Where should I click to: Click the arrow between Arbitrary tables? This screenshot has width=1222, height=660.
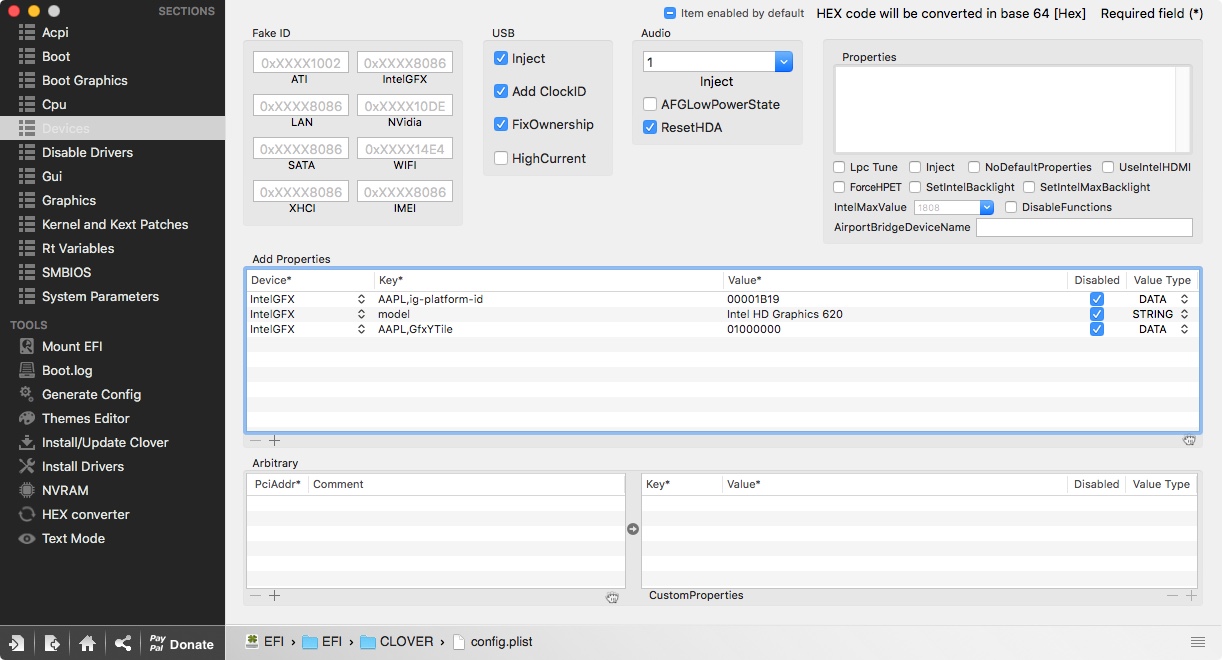(x=633, y=529)
